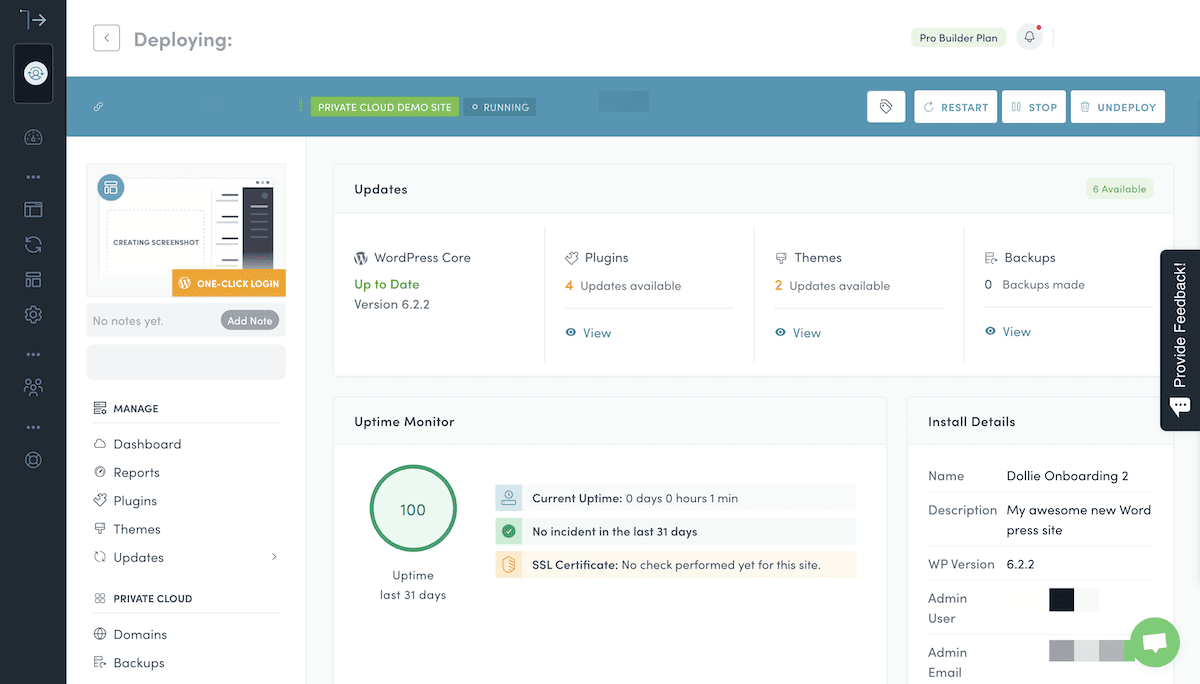1200x684 pixels.
Task: Open the site screenshot thumbnail
Action: click(186, 232)
